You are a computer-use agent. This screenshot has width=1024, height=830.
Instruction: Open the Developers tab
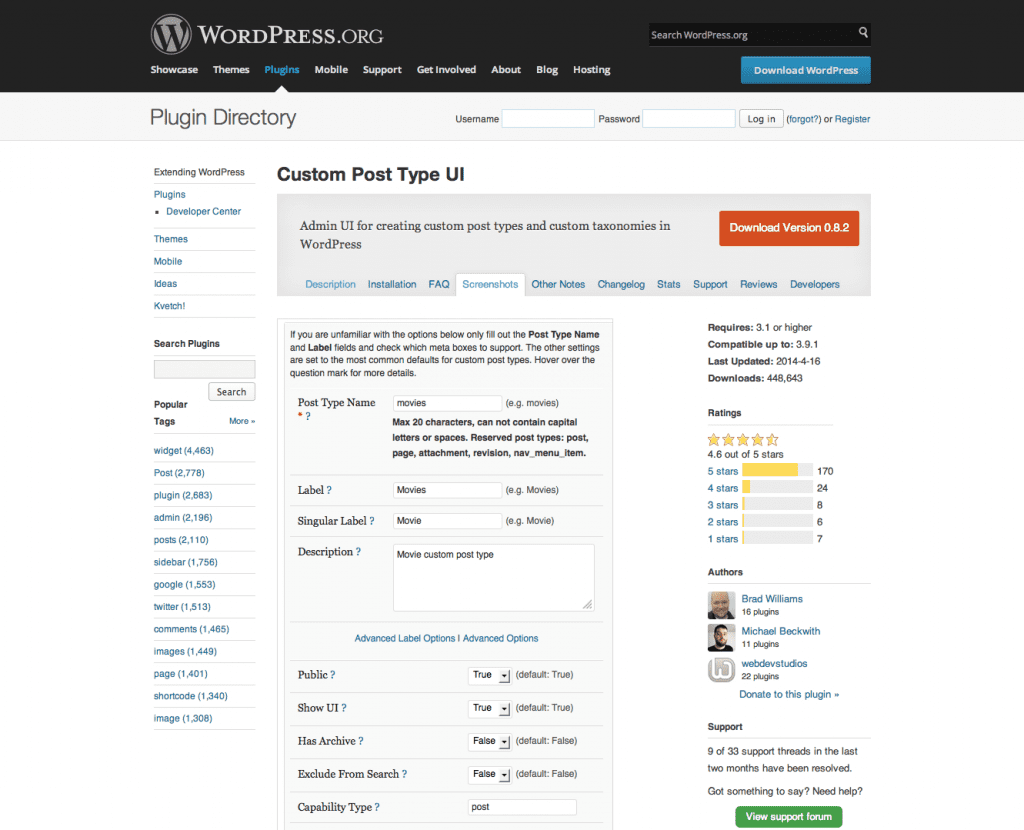[814, 285]
